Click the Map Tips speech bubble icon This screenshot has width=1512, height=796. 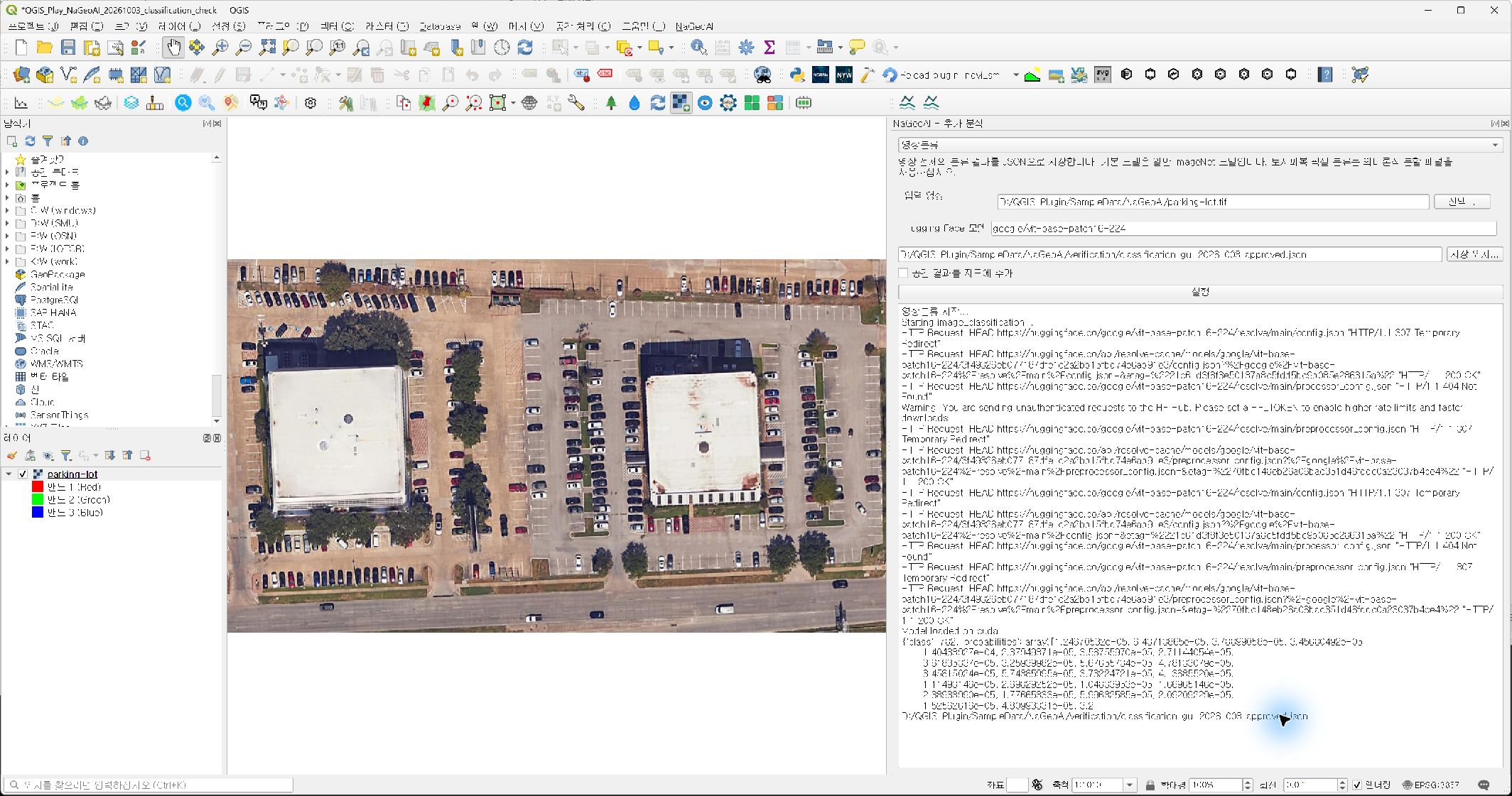pos(858,48)
